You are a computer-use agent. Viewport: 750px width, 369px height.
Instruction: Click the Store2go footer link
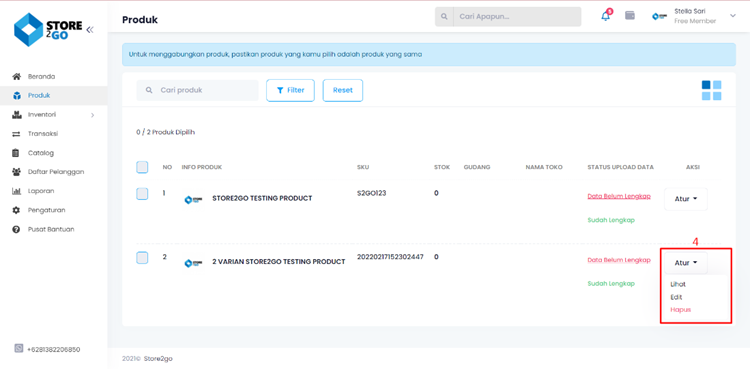point(158,358)
